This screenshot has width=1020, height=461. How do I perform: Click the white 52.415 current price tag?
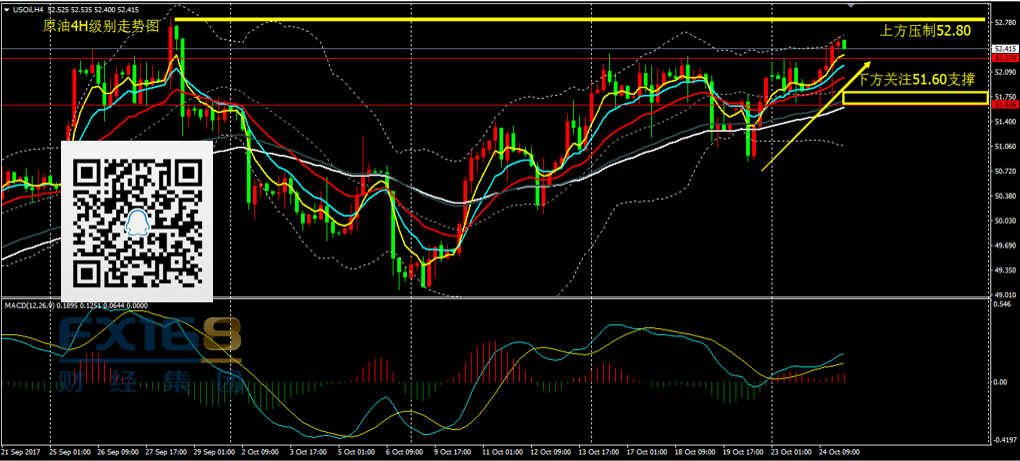point(1003,48)
